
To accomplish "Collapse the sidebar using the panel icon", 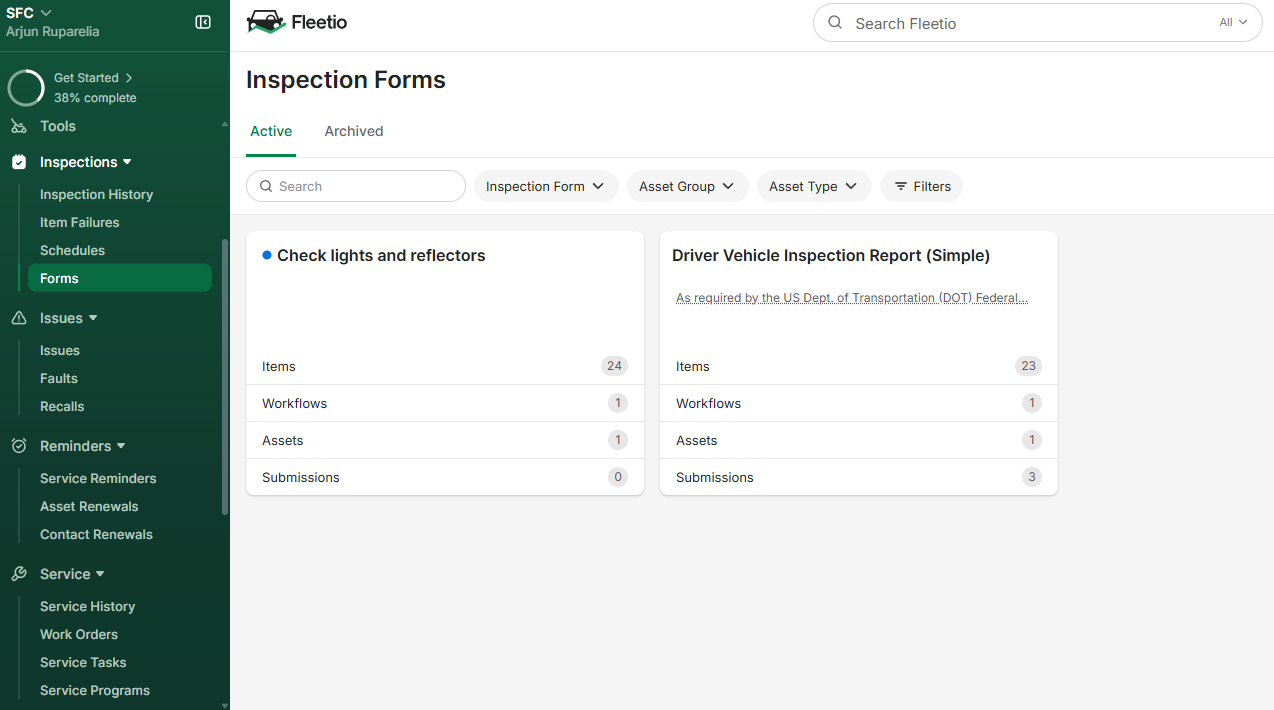I will click(x=203, y=22).
